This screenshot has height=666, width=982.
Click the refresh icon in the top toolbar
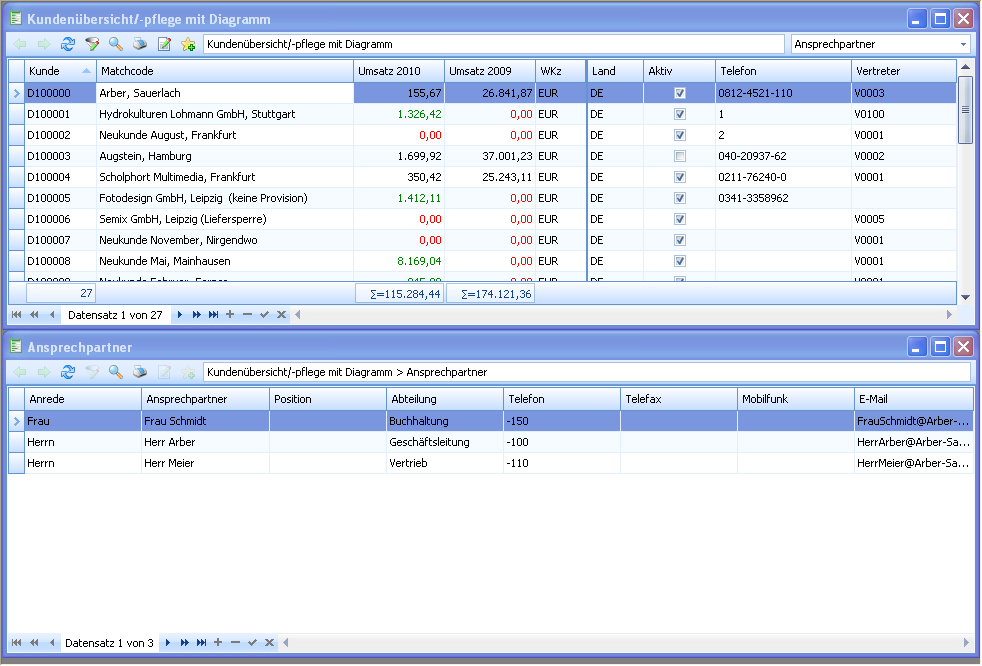pyautogui.click(x=68, y=44)
